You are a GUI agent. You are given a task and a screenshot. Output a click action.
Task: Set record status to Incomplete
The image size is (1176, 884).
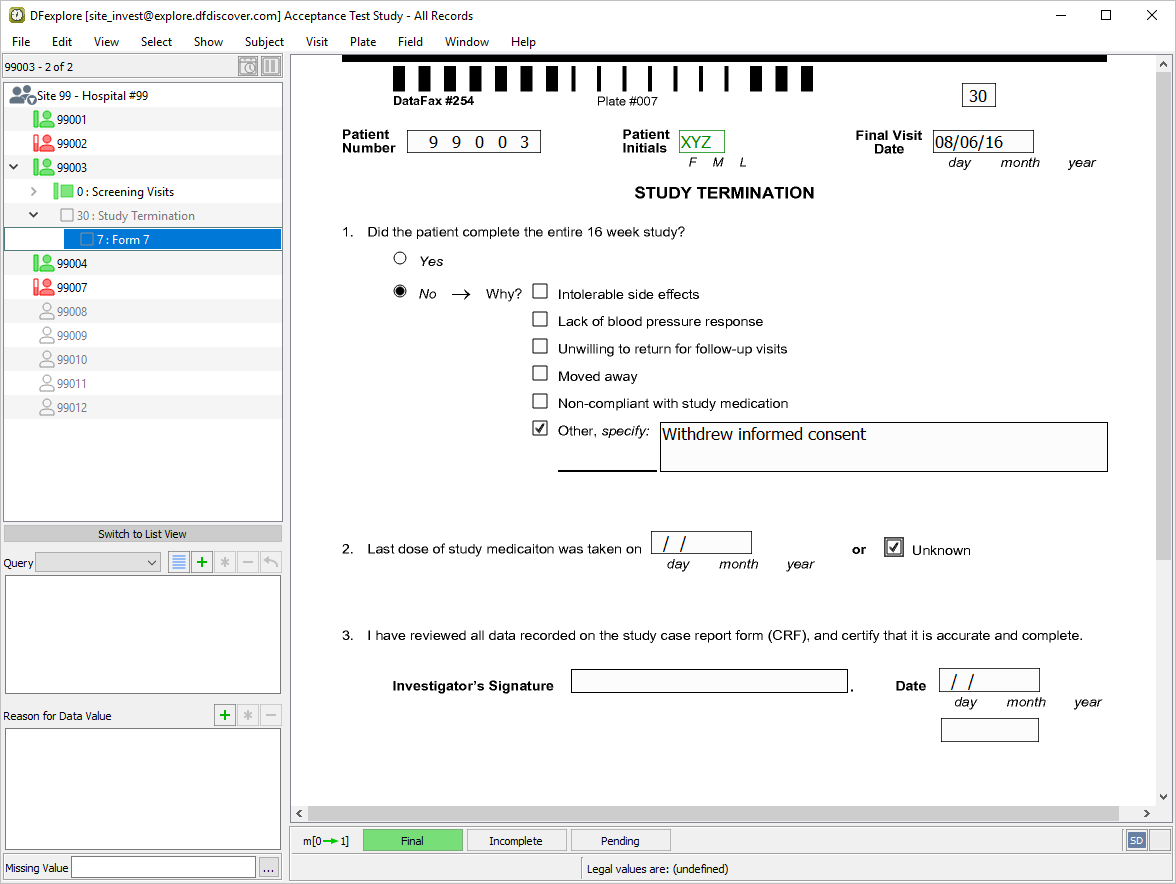coord(516,841)
